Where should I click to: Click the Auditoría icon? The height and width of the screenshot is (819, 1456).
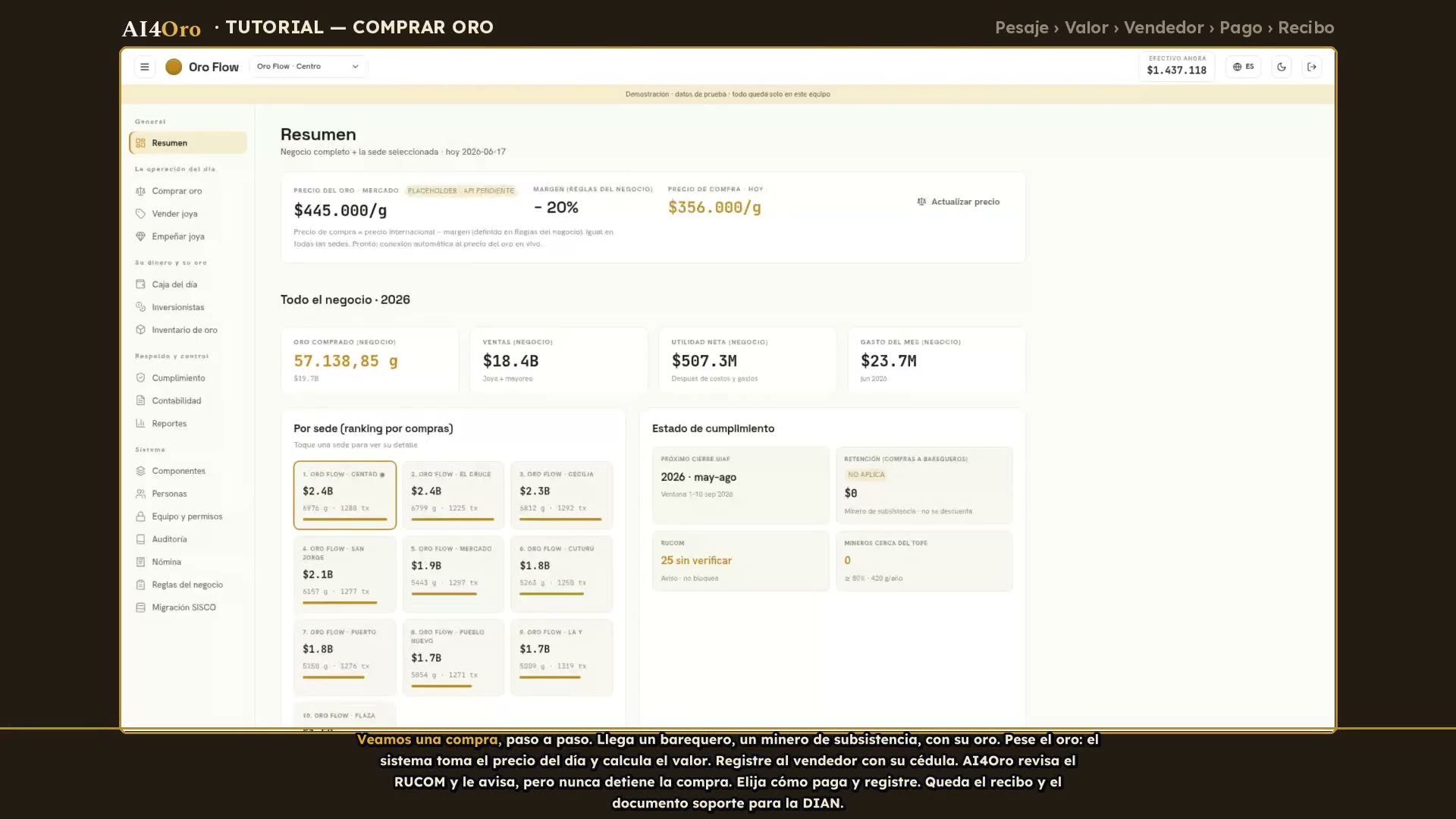point(140,539)
